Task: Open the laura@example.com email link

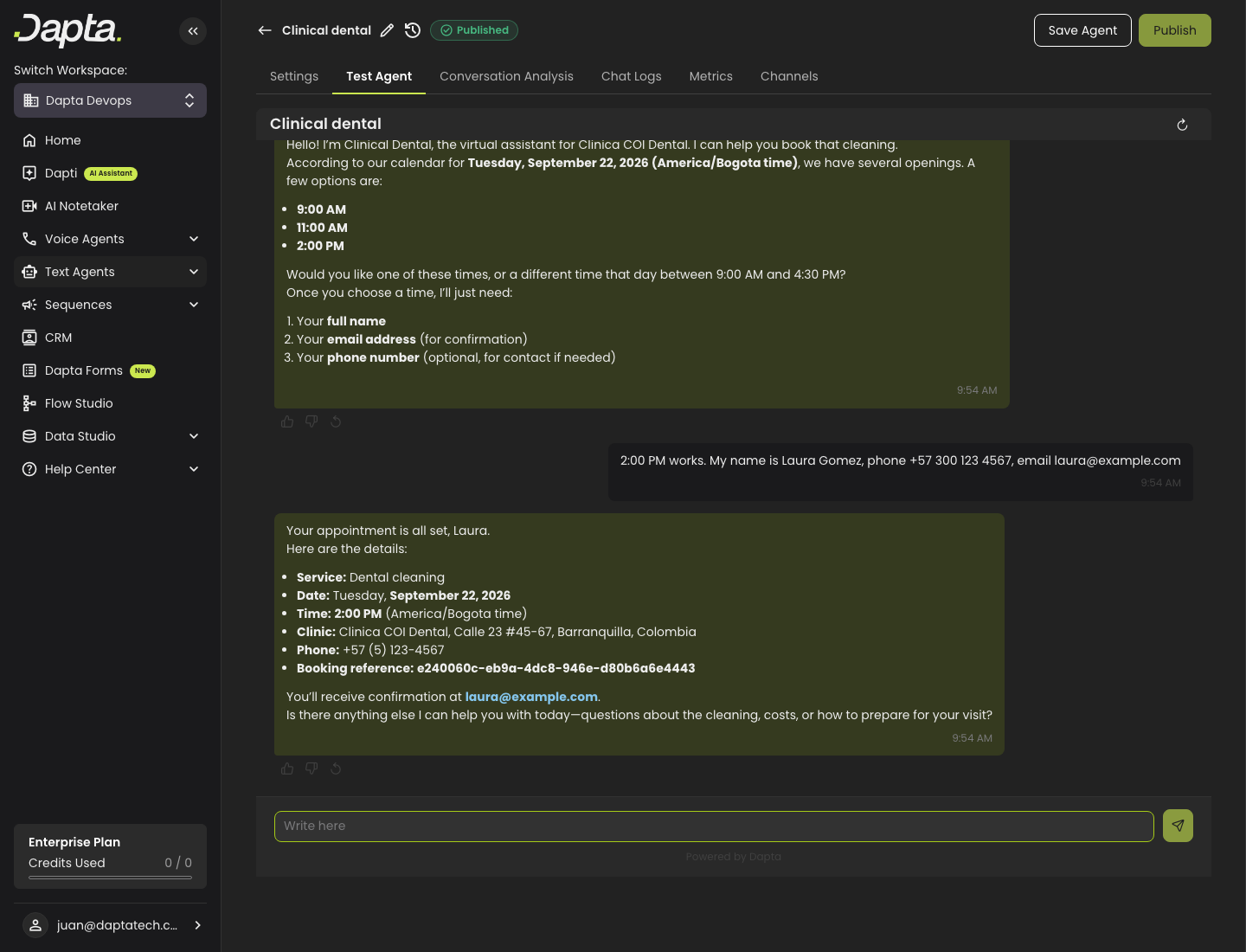Action: click(x=531, y=697)
